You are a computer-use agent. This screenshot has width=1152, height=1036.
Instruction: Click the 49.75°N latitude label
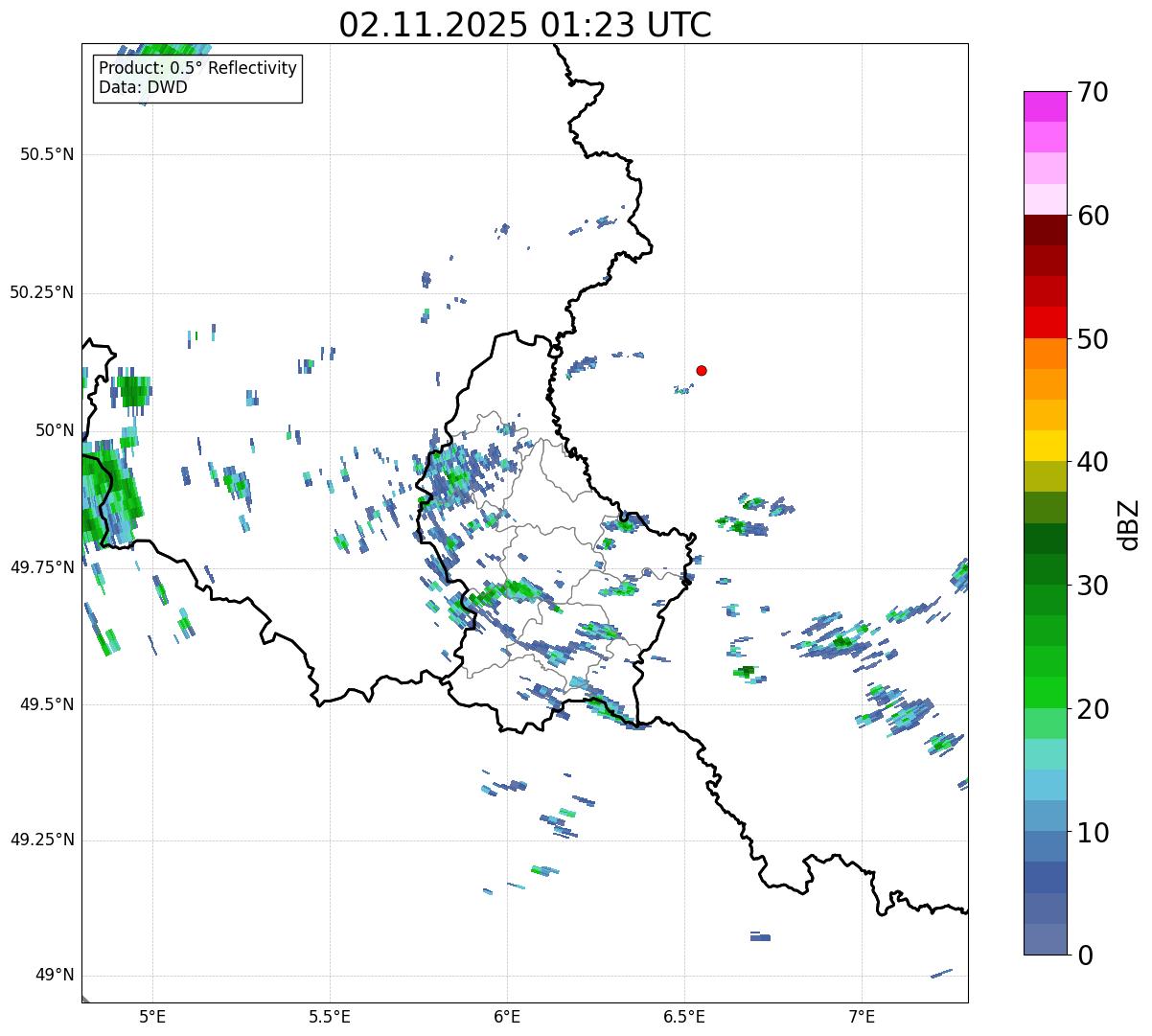click(41, 567)
